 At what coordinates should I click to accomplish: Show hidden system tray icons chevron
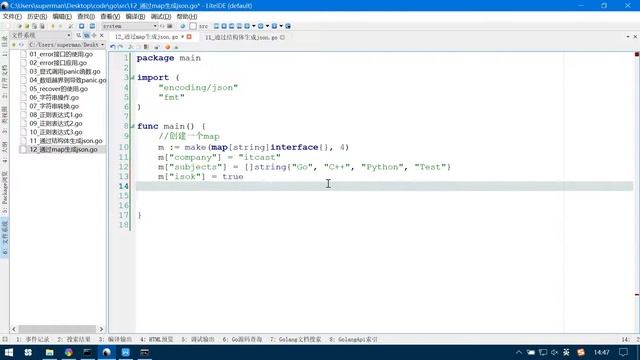(519, 352)
